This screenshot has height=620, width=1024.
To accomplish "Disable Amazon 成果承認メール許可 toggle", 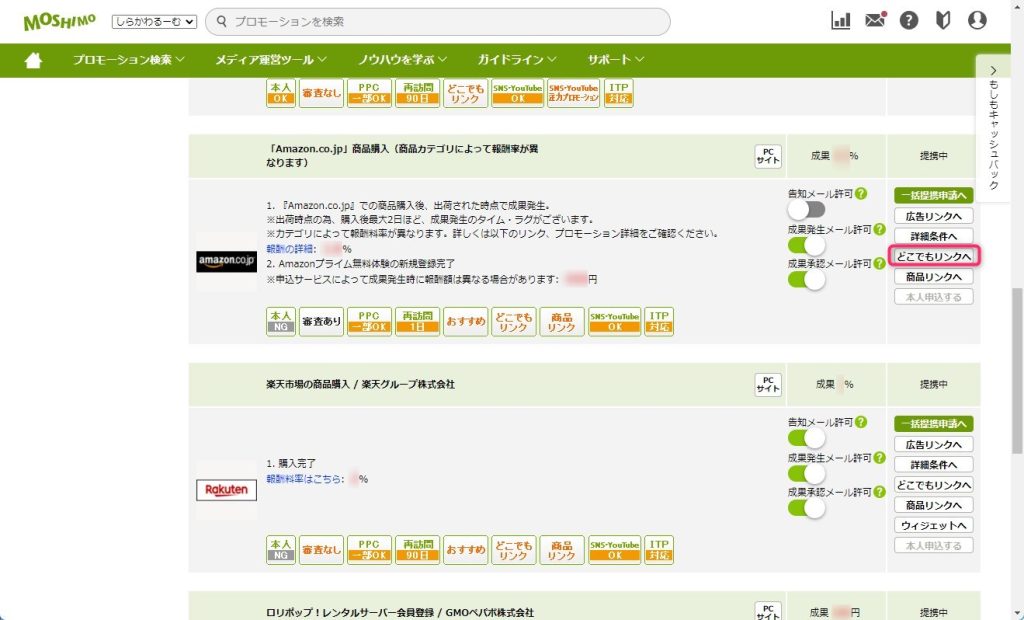I will coord(806,280).
